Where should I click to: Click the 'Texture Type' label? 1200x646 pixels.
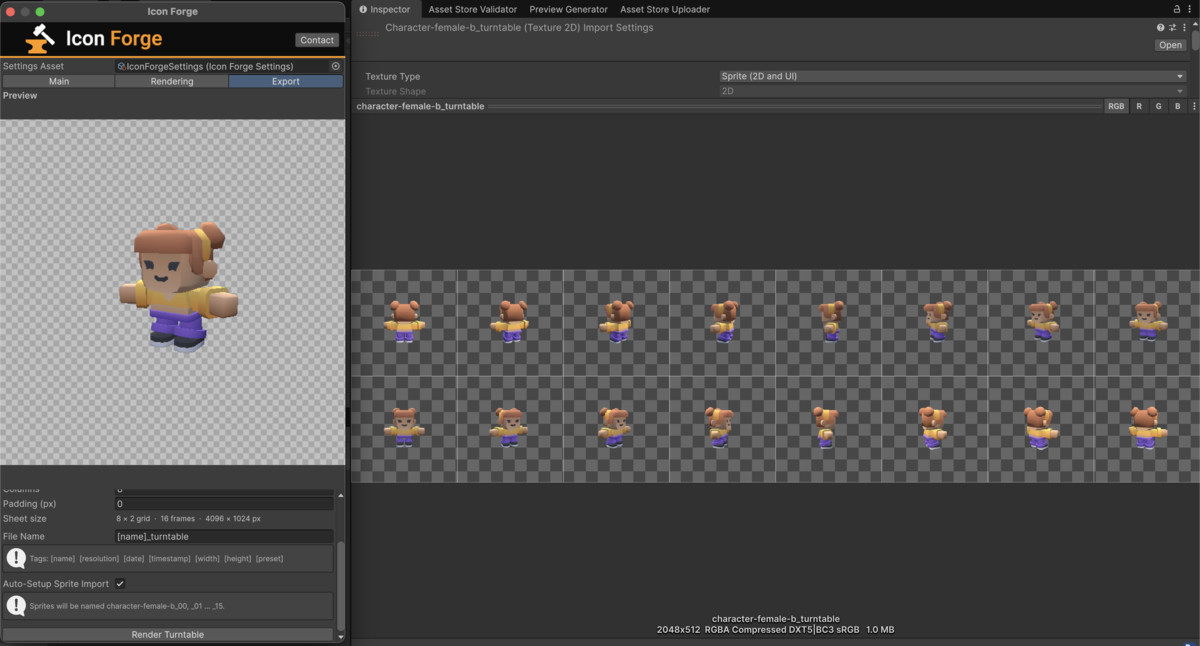click(x=392, y=76)
